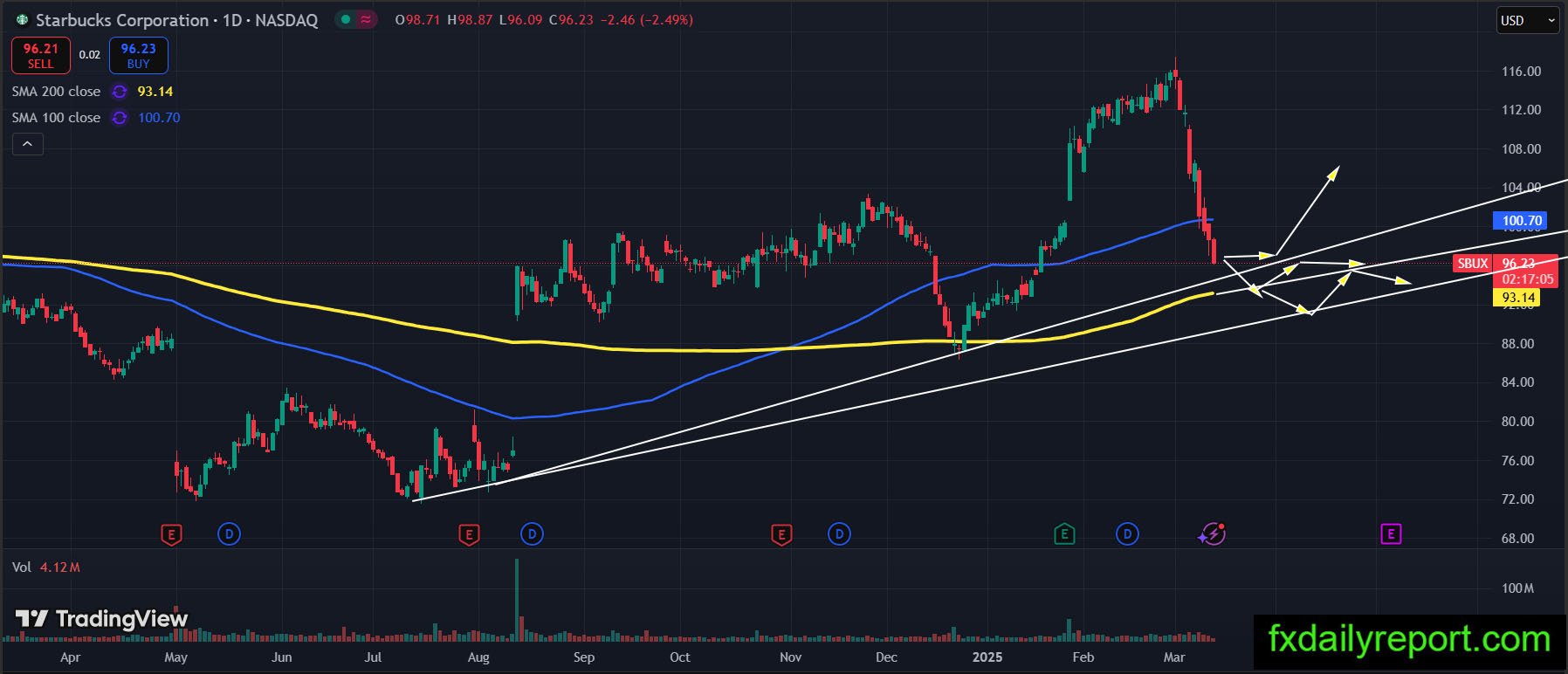The width and height of the screenshot is (1568, 674).
Task: Click the 2025 label on the time axis
Action: (987, 657)
